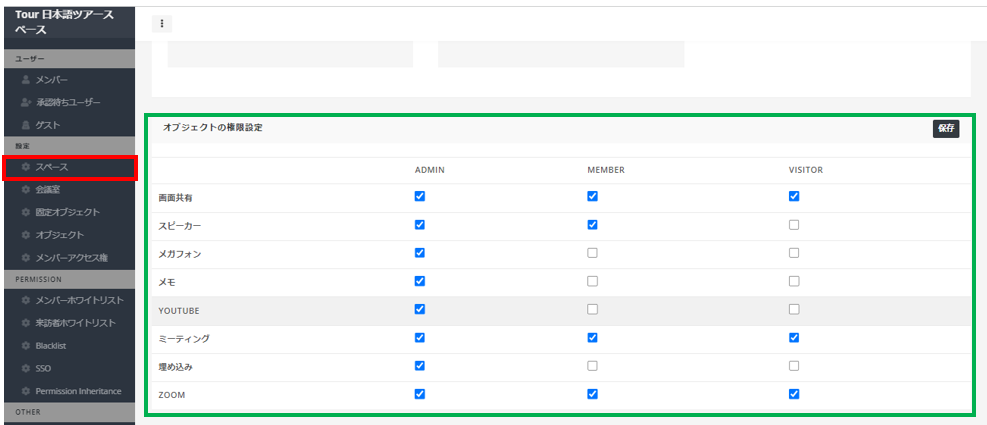This screenshot has height=425, width=987.
Task: Open 固定オブジェクト settings
Action: pos(69,212)
